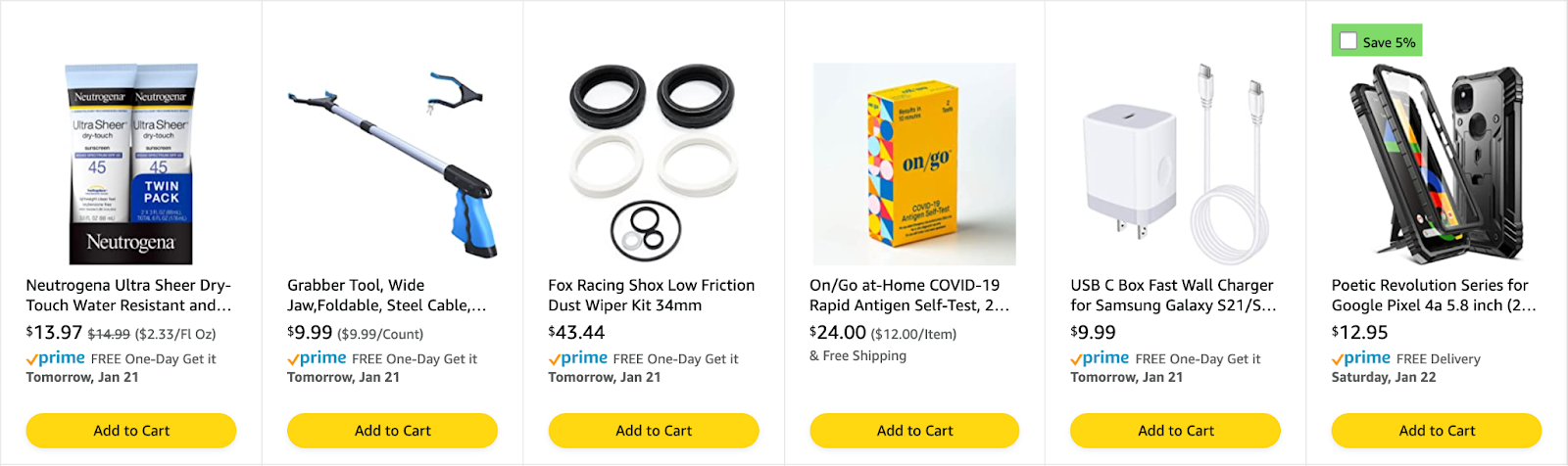The width and height of the screenshot is (1568, 466).
Task: Open Fox Racing Shox Low Friction link
Action: click(652, 295)
